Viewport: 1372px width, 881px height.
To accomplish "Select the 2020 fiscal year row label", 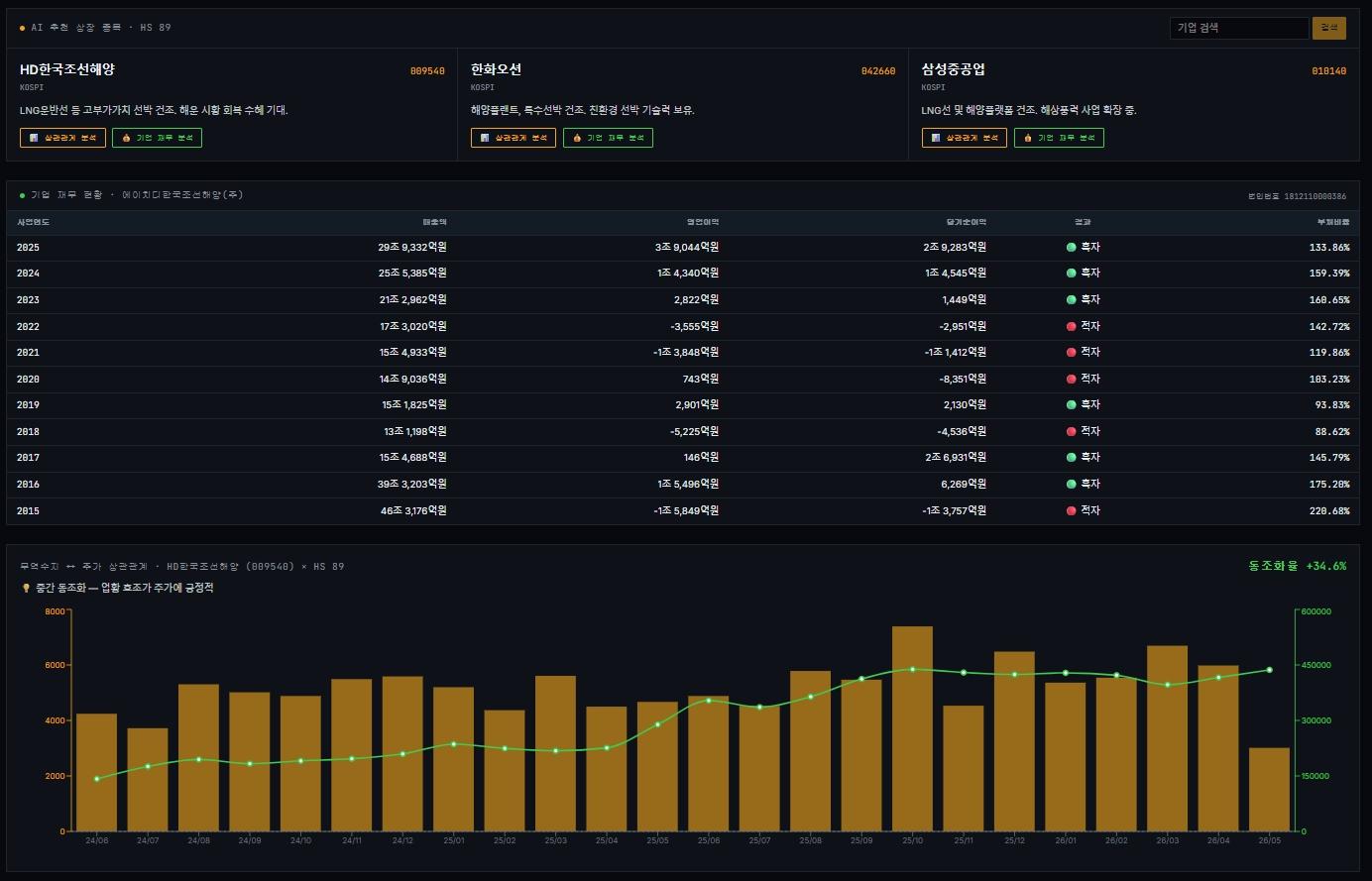I will click(x=28, y=379).
